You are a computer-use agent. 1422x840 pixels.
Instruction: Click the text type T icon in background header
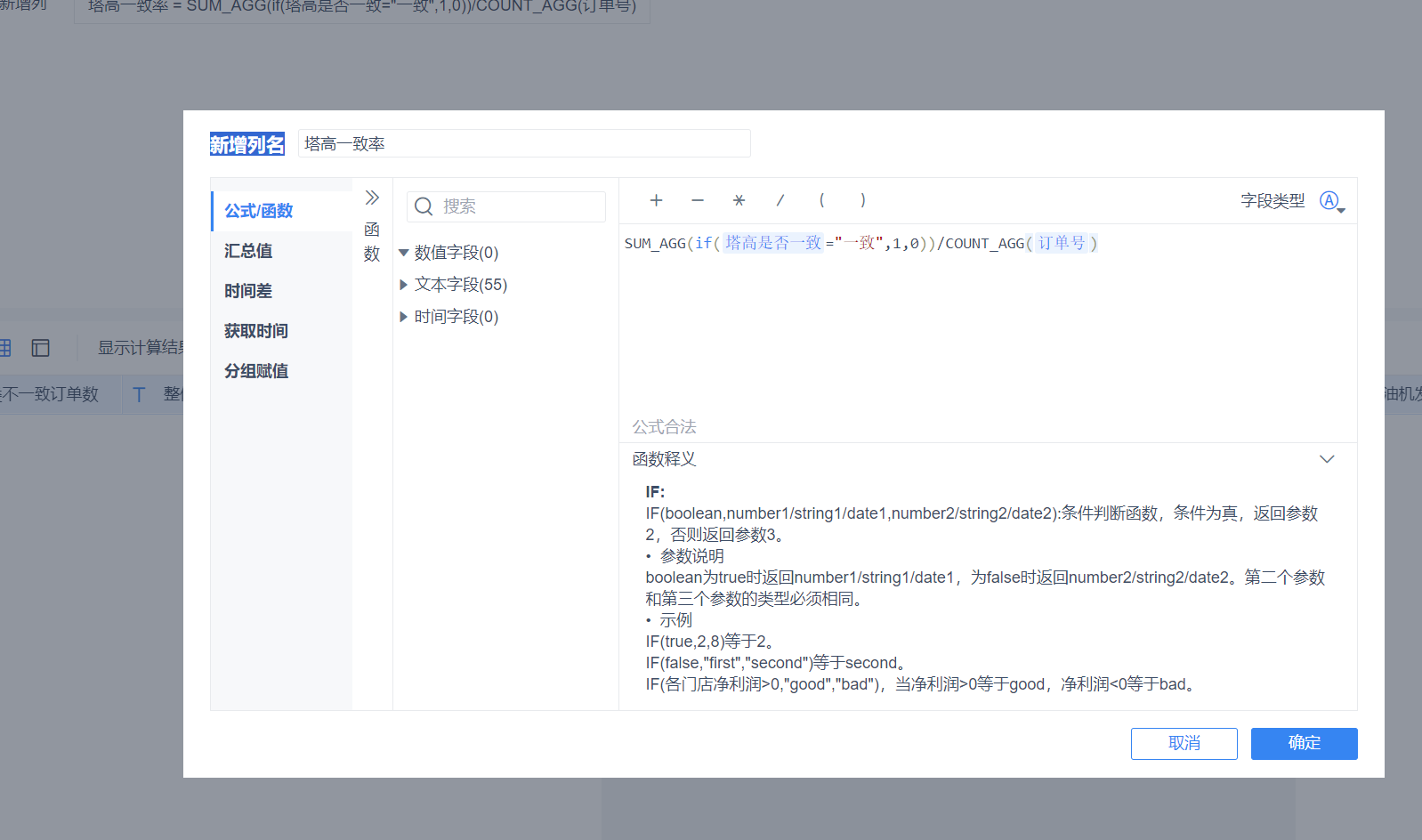click(x=139, y=394)
